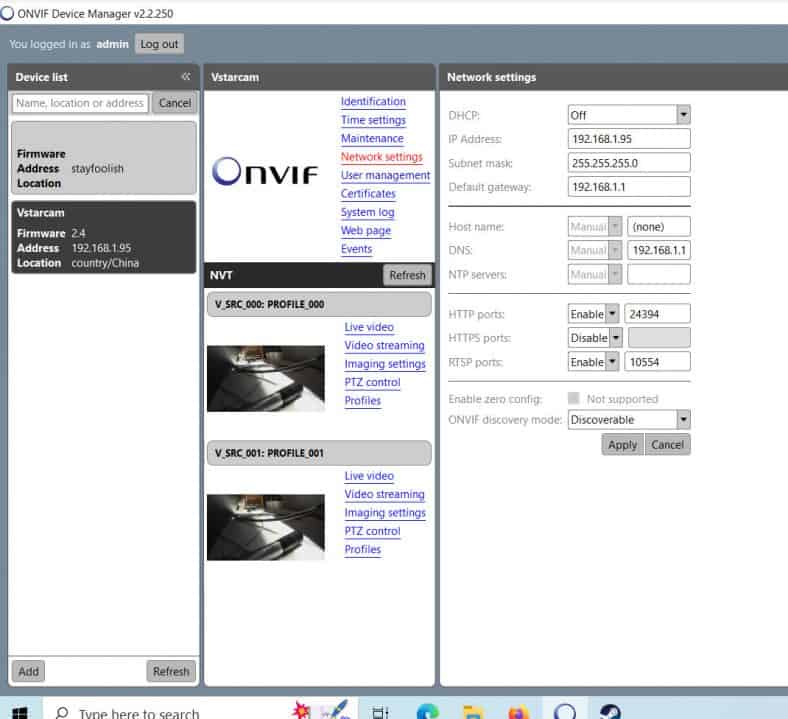Open Microsoft Edge from the taskbar
This screenshot has width=788, height=719.
pyautogui.click(x=427, y=711)
